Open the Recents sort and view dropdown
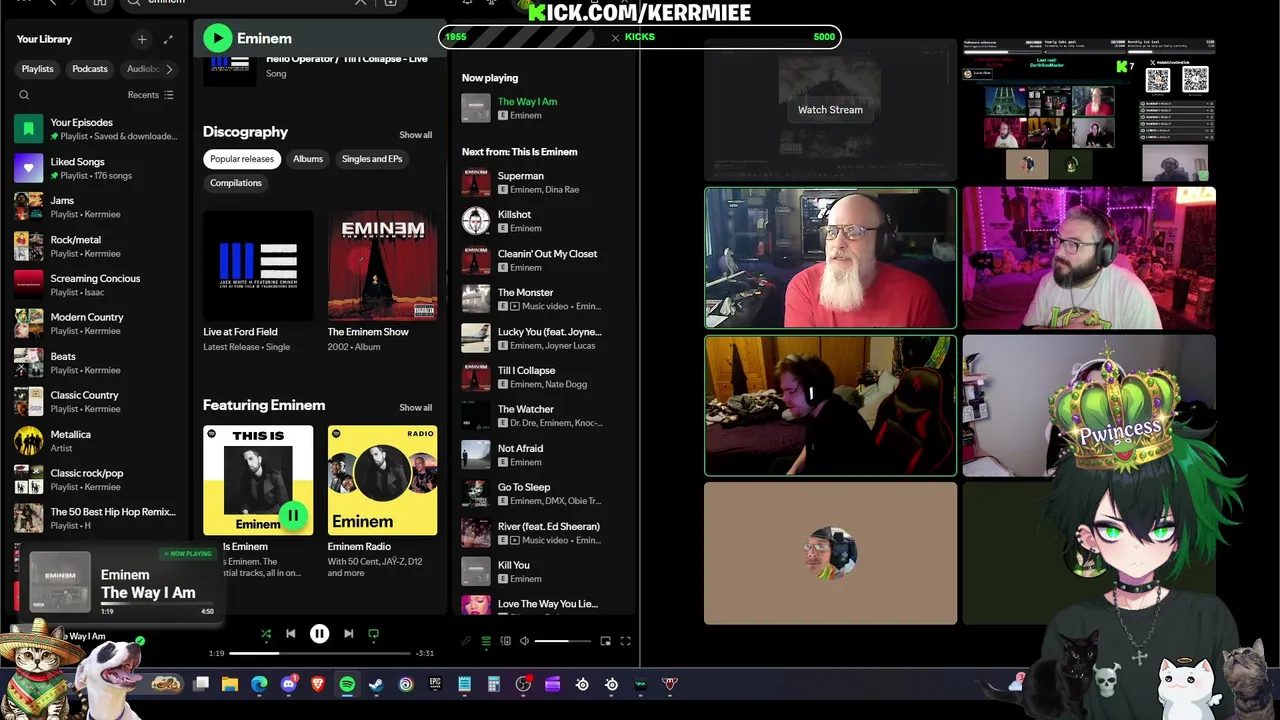Screen dimensions: 1280x720 coord(151,95)
